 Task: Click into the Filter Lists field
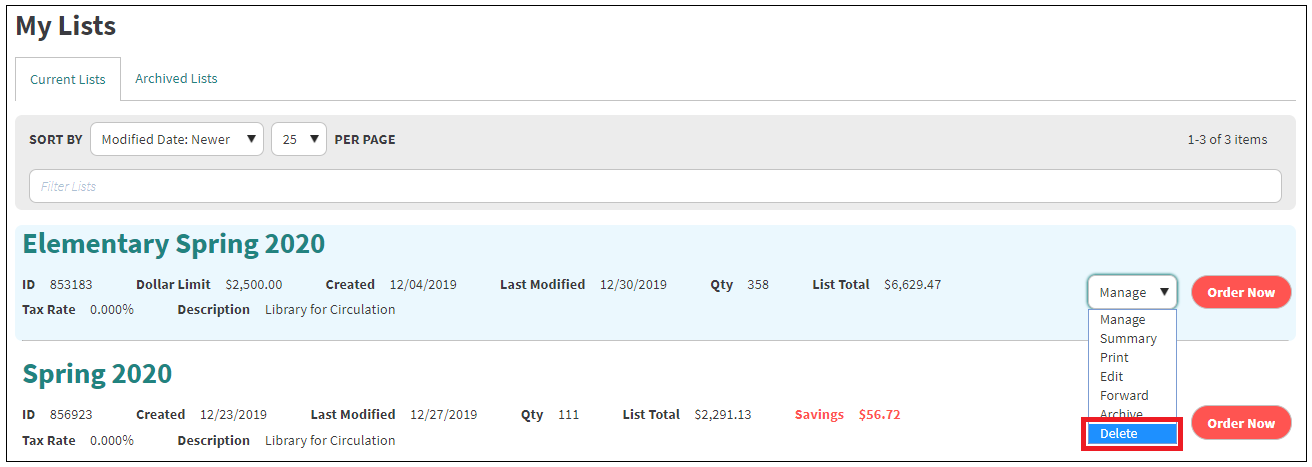point(655,186)
